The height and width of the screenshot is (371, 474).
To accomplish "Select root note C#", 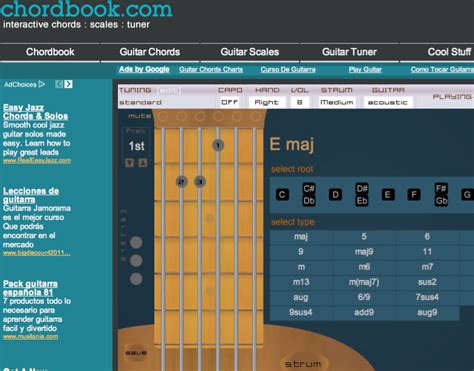I will pos(309,189).
